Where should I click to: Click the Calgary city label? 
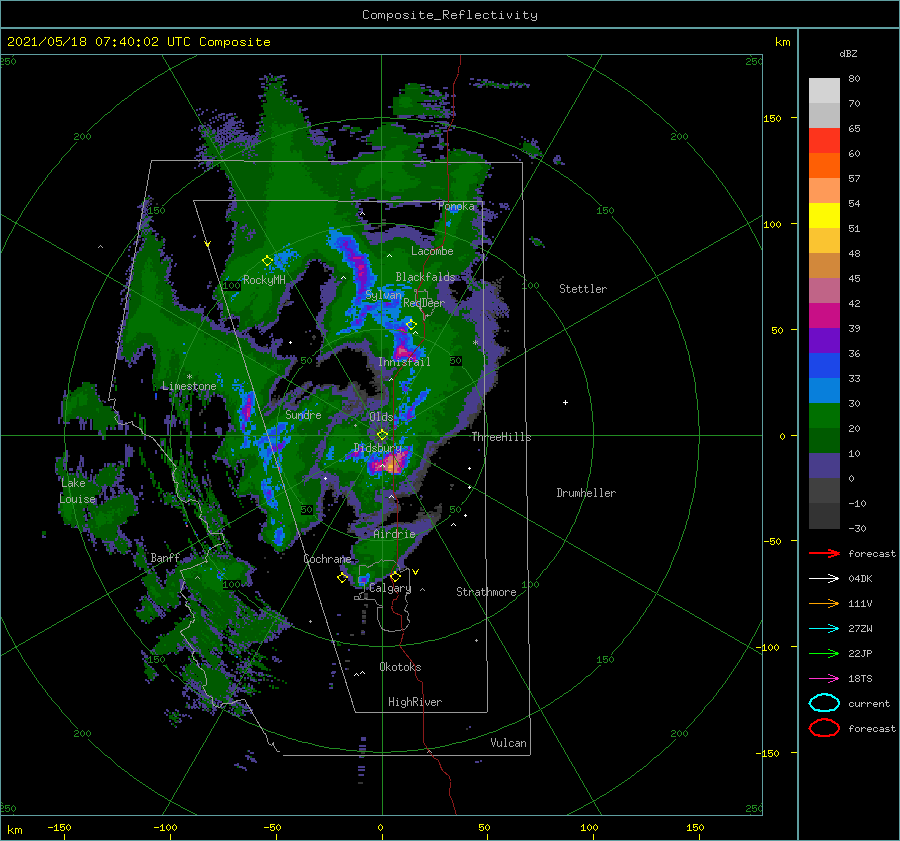point(390,588)
